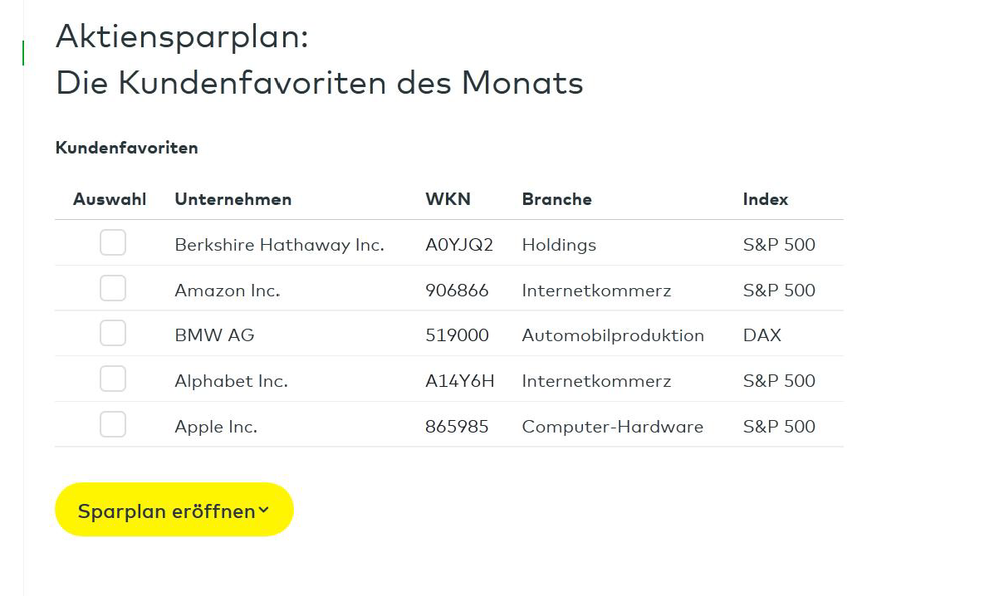
Task: Click the Amazon Inc. company name
Action: tap(227, 291)
